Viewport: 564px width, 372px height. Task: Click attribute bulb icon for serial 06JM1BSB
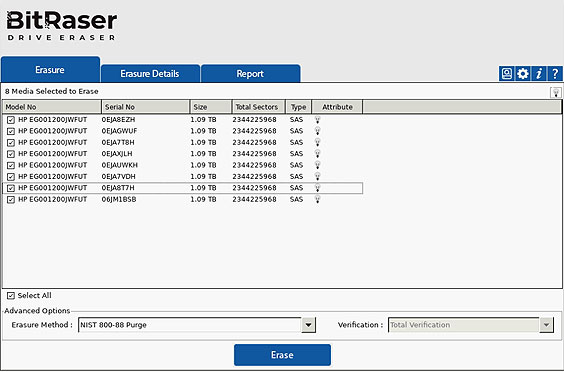tap(317, 199)
